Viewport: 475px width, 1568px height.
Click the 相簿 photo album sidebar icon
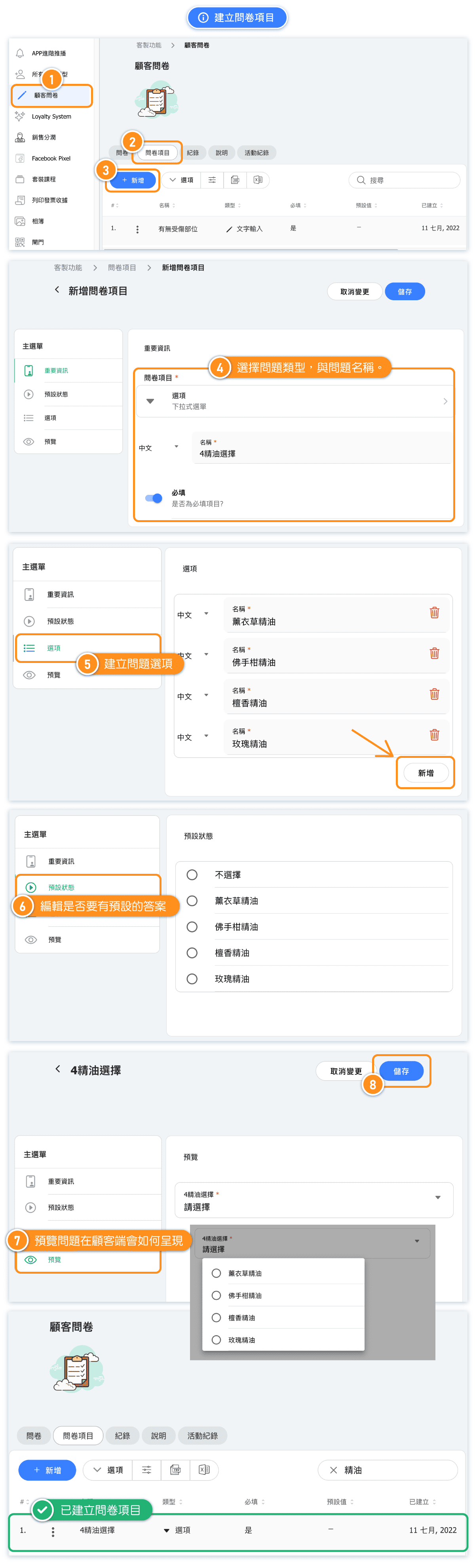pos(20,221)
